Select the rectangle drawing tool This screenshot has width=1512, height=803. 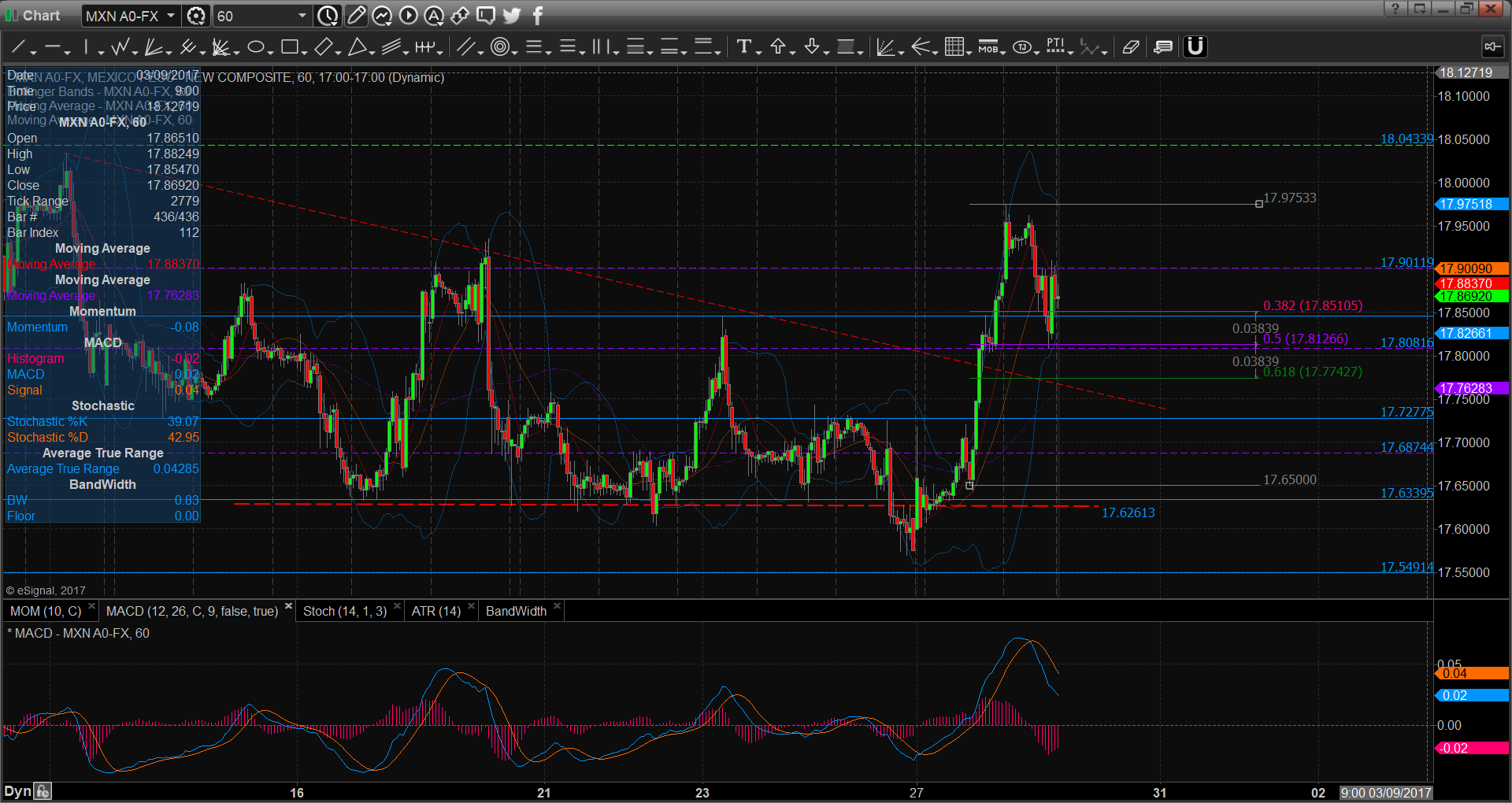coord(289,47)
